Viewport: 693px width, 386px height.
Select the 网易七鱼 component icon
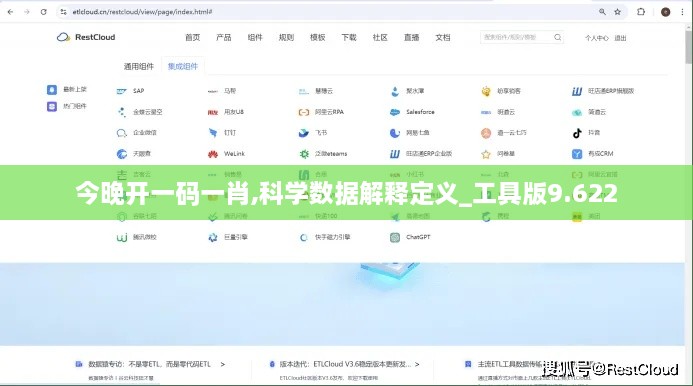[x=395, y=133]
